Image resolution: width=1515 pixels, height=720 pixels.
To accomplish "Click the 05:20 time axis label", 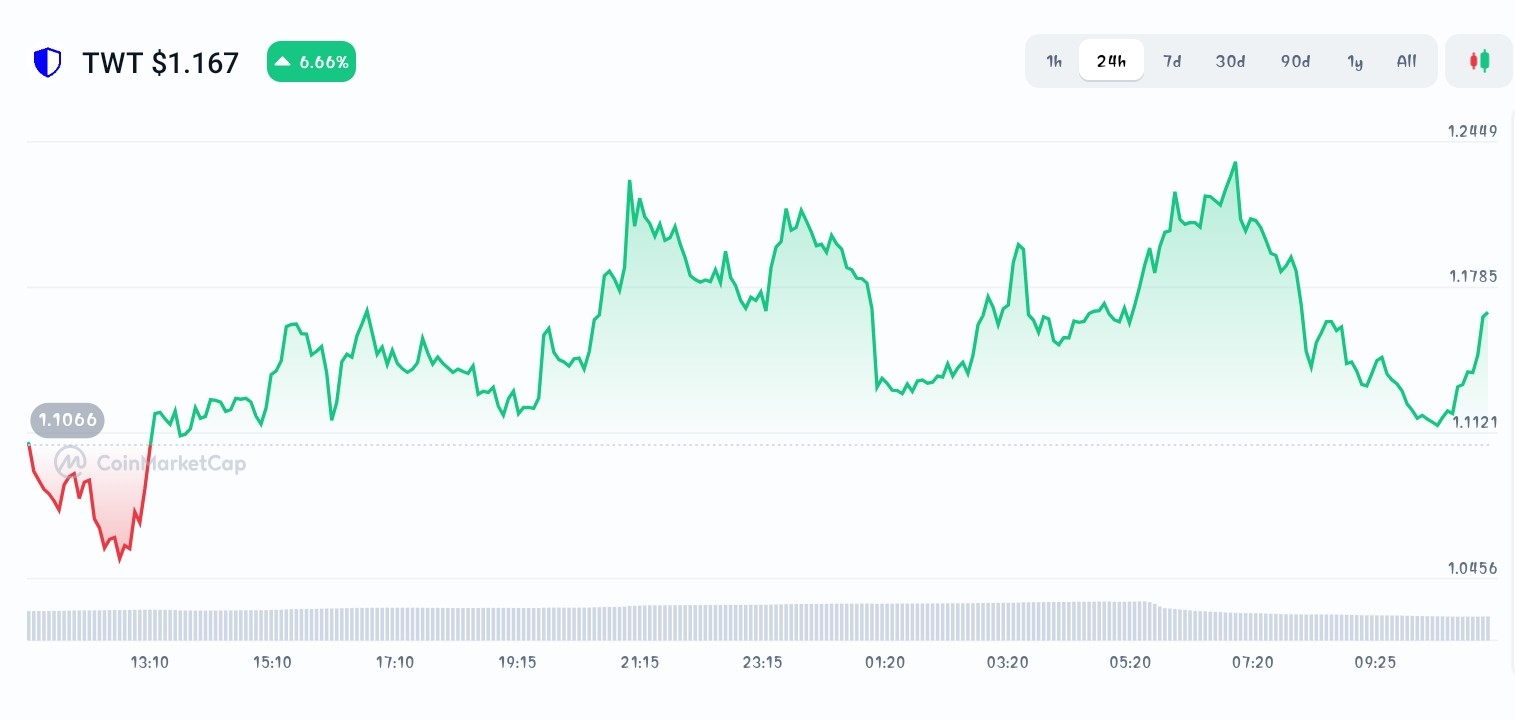I will coord(1130,662).
